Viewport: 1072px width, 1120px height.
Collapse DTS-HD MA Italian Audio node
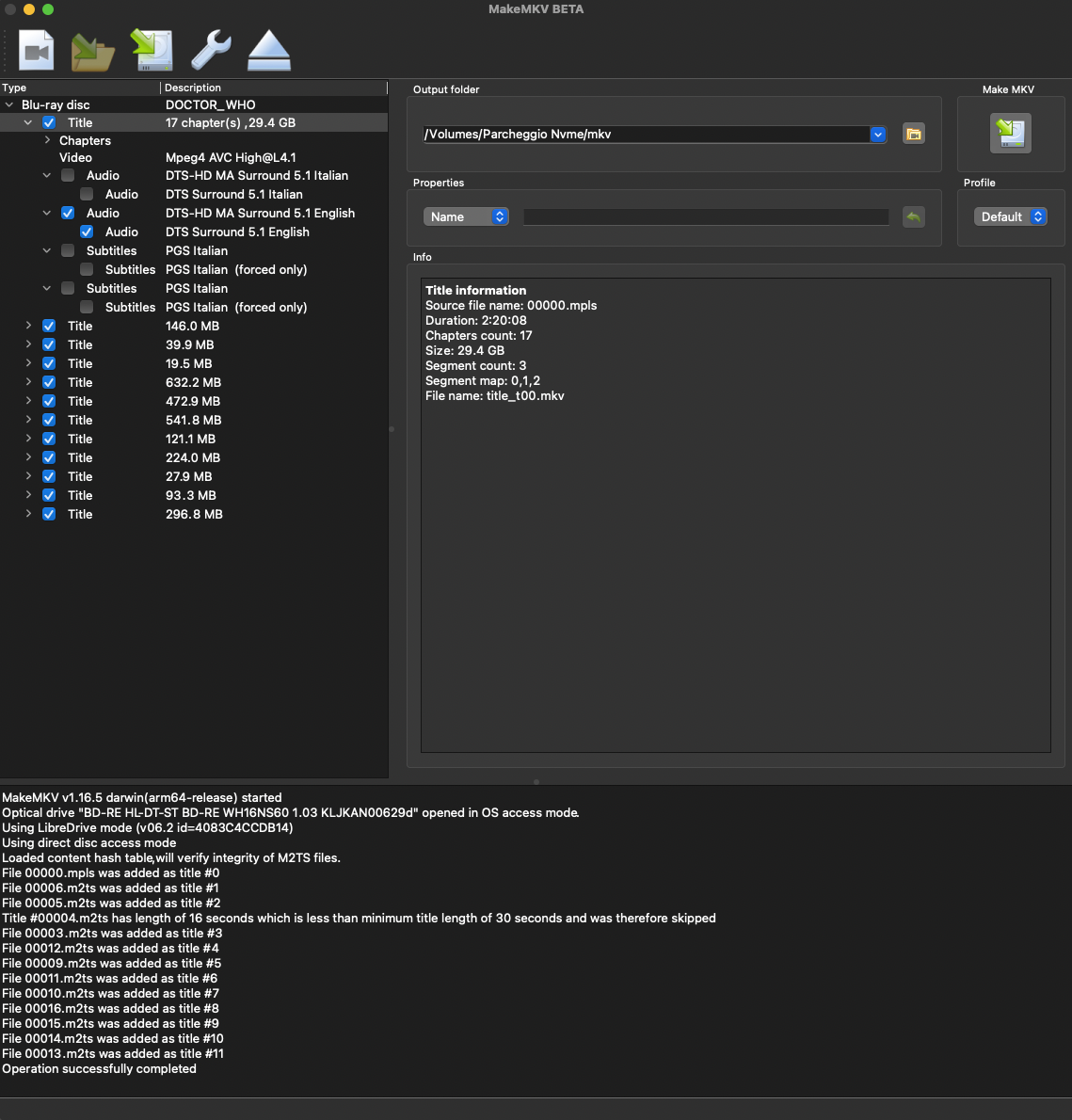tap(47, 176)
